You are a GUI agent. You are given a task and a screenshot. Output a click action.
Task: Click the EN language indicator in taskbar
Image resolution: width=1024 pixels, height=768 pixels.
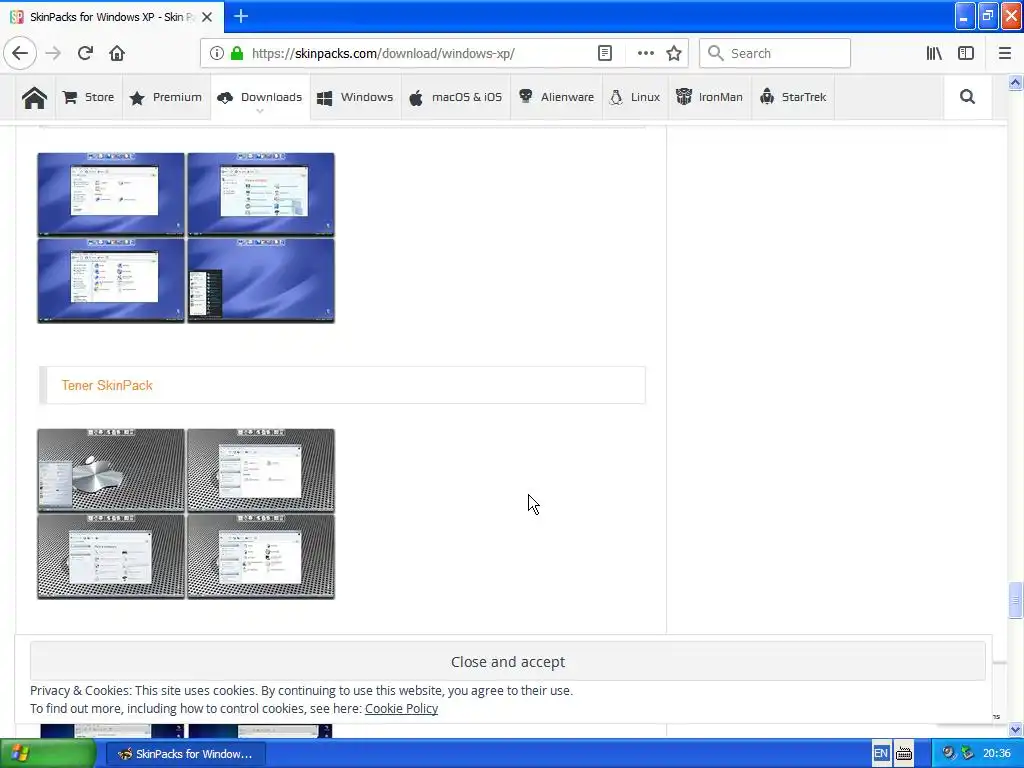pyautogui.click(x=880, y=754)
